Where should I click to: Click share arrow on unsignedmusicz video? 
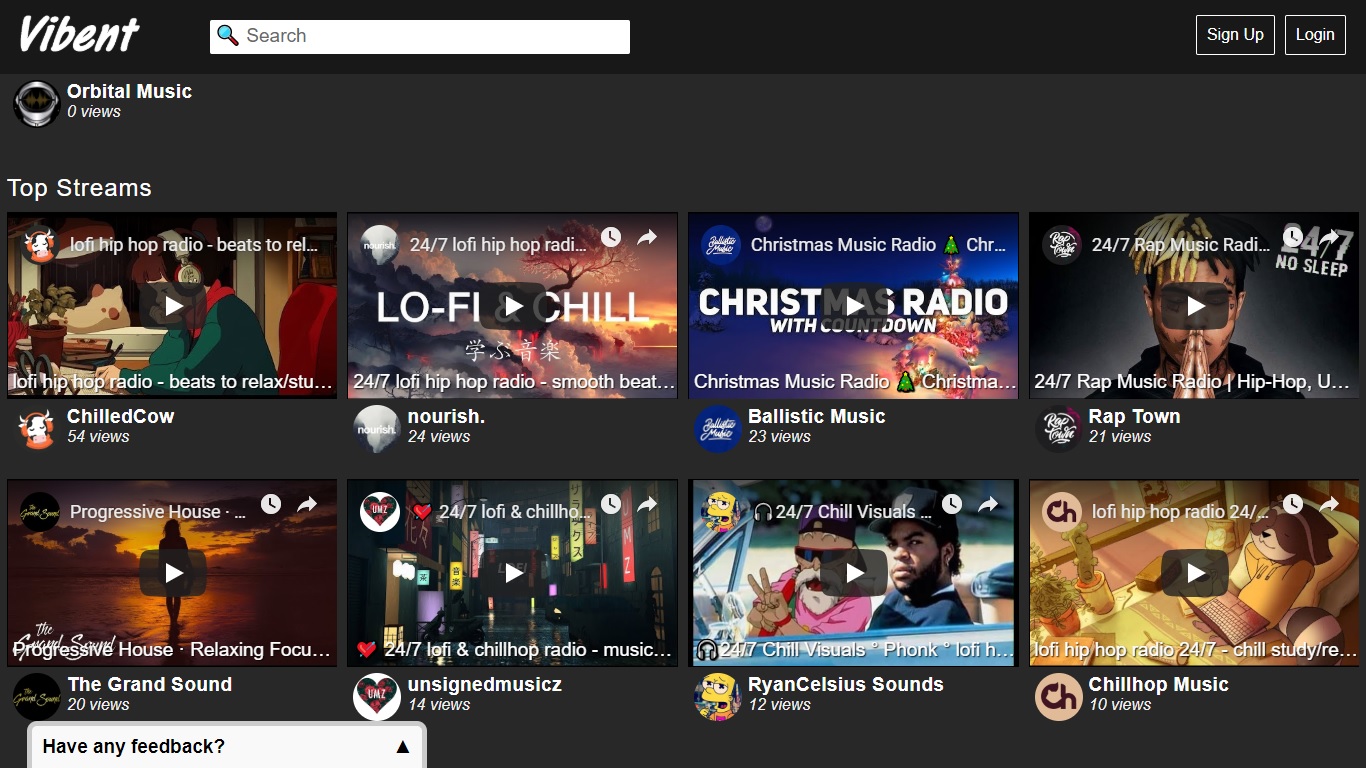pyautogui.click(x=647, y=505)
